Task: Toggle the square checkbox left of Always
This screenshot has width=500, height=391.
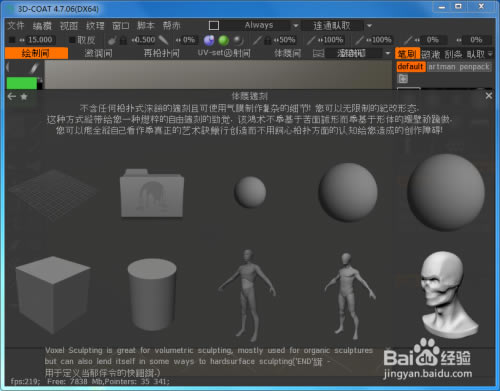Action: click(214, 25)
